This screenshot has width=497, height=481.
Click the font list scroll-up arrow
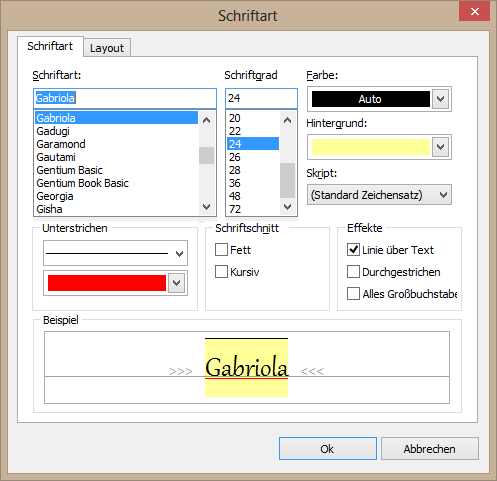[x=207, y=120]
